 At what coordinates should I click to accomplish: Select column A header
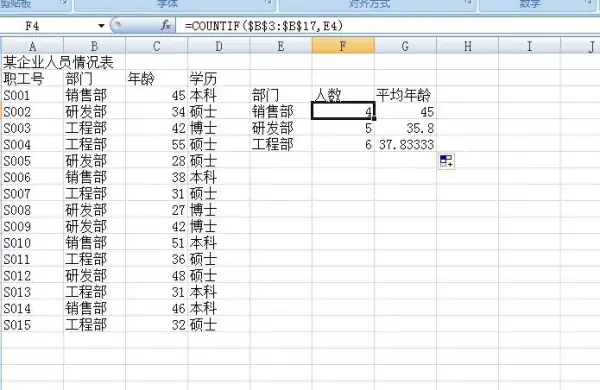(x=33, y=46)
